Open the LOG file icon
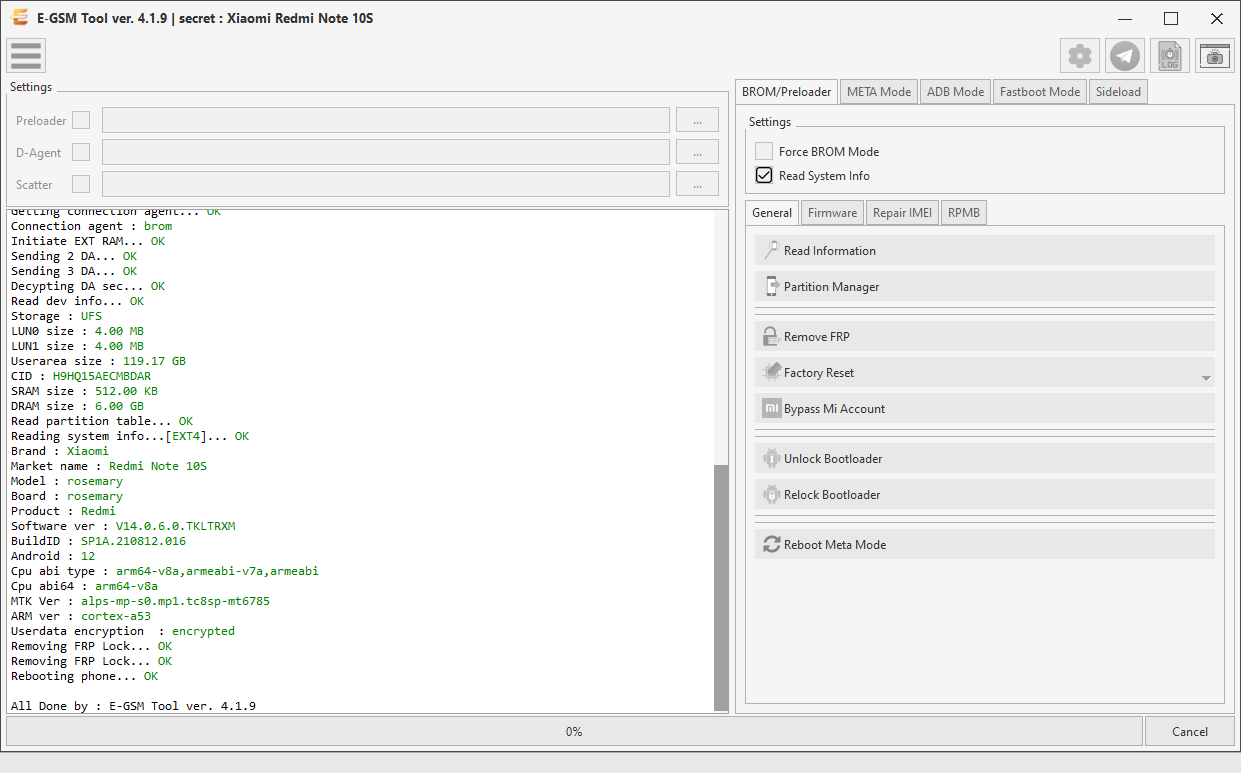The height and width of the screenshot is (773, 1241). 1170,56
